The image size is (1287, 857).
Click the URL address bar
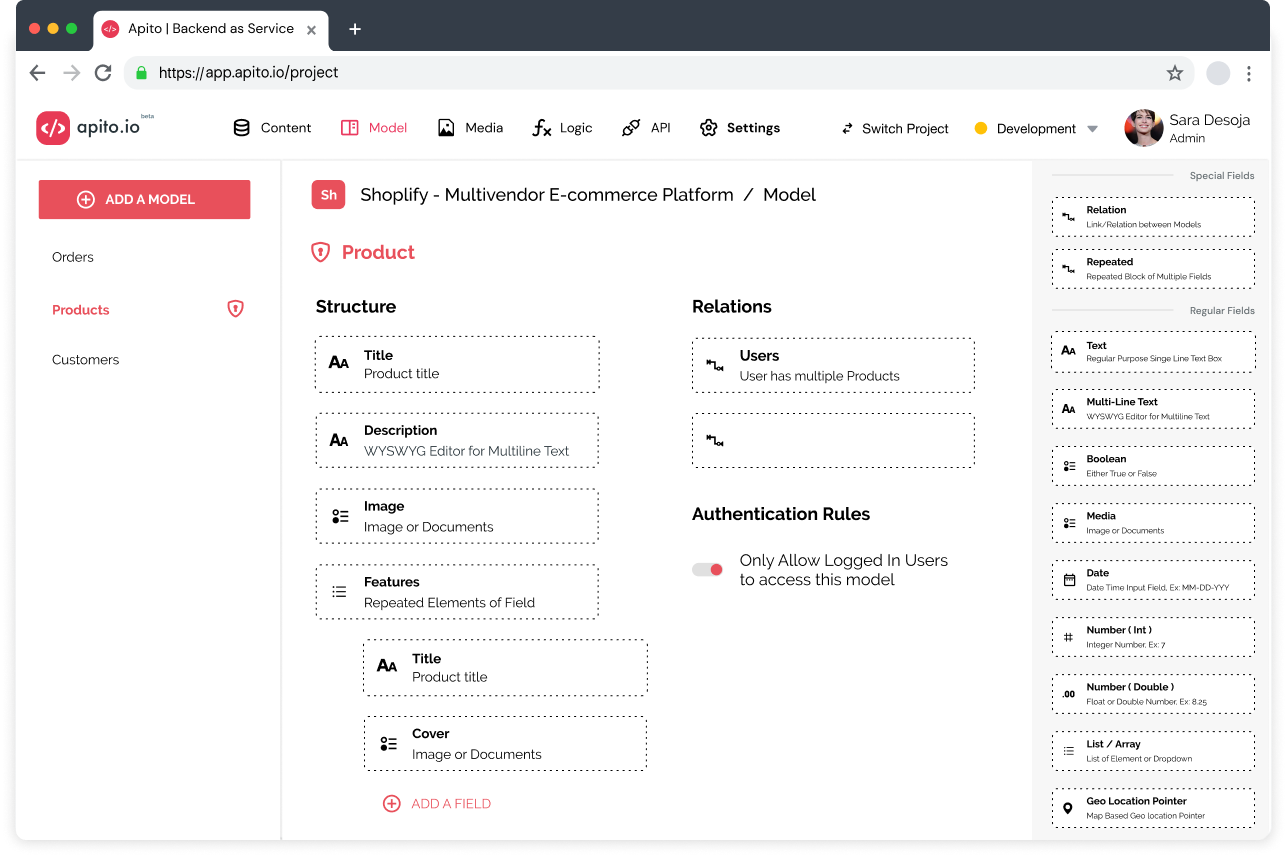pos(658,72)
